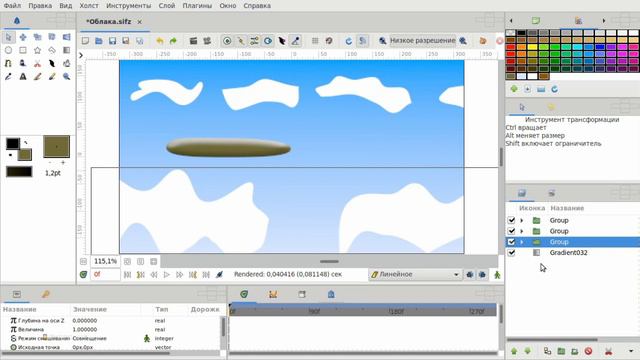Select the Transform tool in toolbox
This screenshot has width=640, height=360.
coord(9,38)
